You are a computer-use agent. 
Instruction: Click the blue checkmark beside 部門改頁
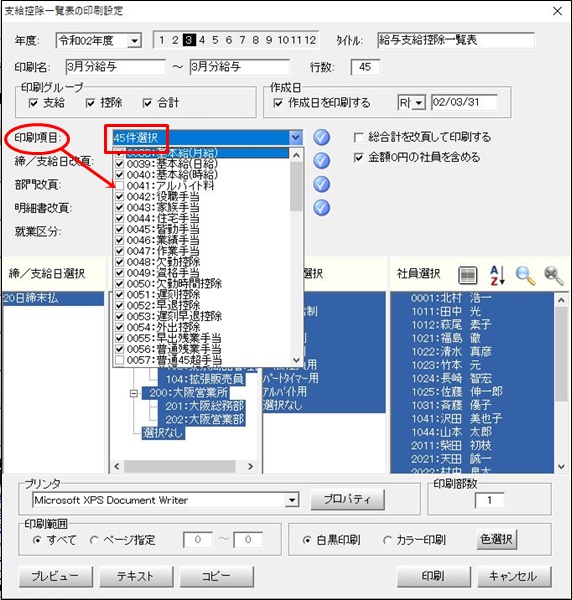coord(321,184)
